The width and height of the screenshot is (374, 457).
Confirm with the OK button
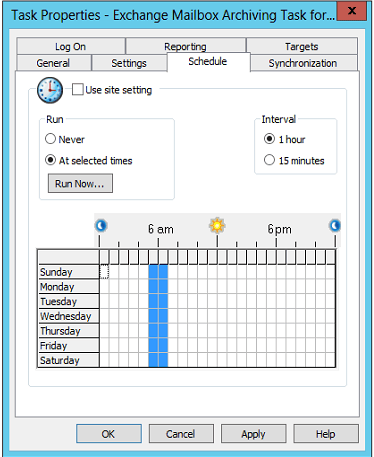tap(109, 434)
